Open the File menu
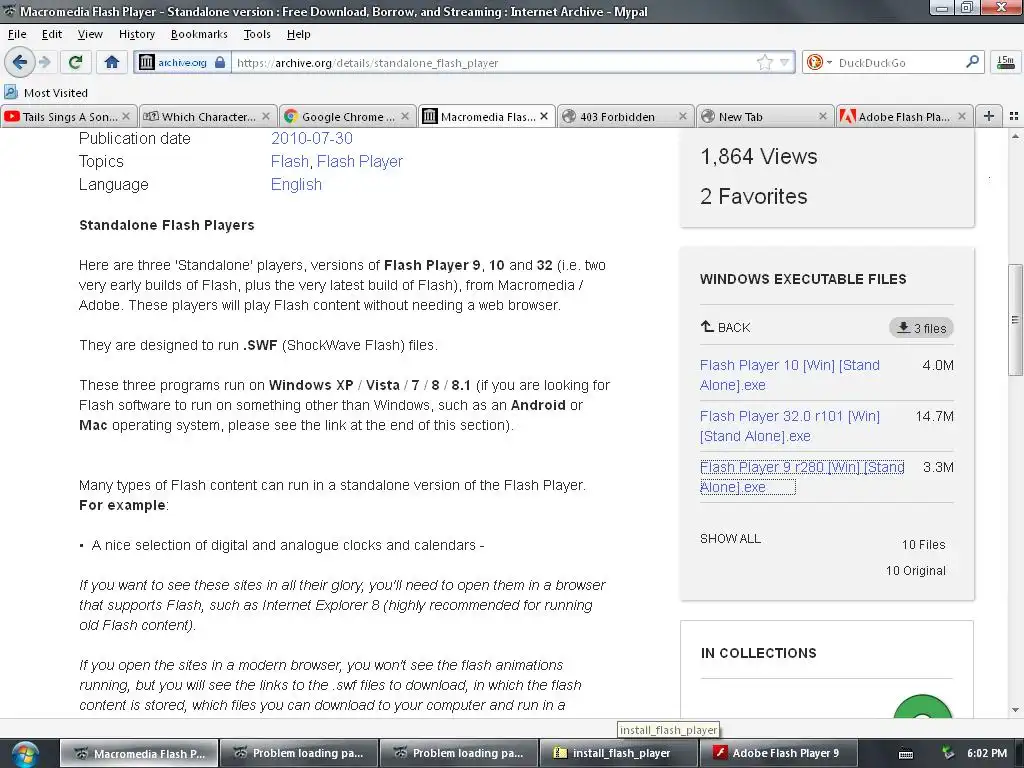Image resolution: width=1024 pixels, height=768 pixels. tap(17, 34)
